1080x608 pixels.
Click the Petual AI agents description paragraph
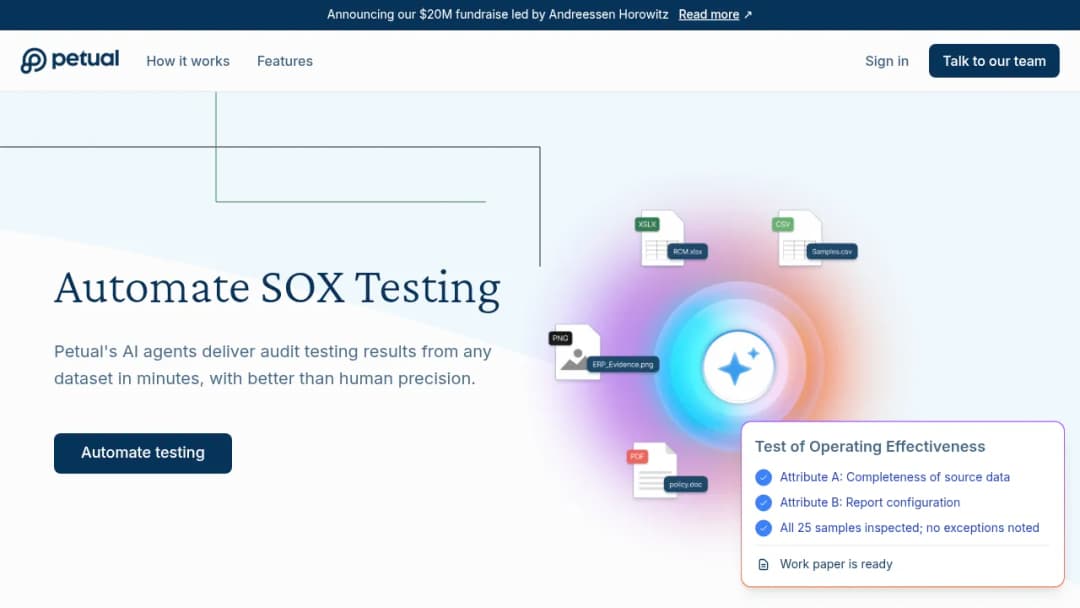pyautogui.click(x=273, y=365)
